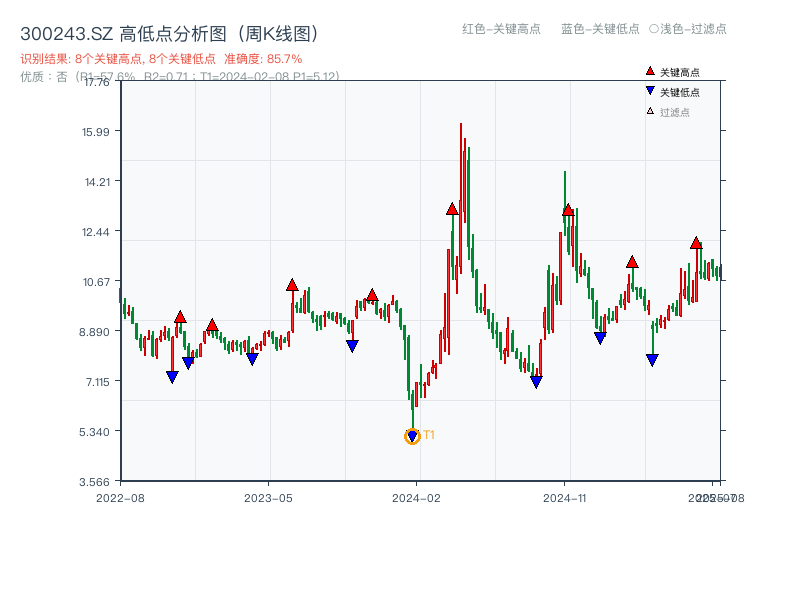Screen dimensions: 800x600
Task: Click the header legend text 蓝色-关键低点
Action: click(600, 29)
